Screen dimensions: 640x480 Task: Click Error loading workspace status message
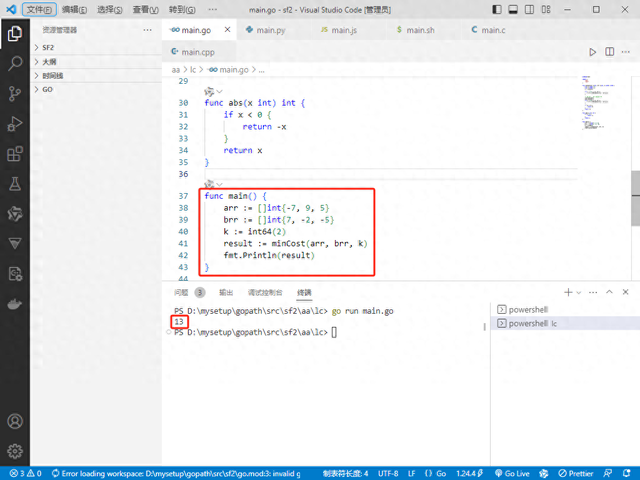(176, 473)
